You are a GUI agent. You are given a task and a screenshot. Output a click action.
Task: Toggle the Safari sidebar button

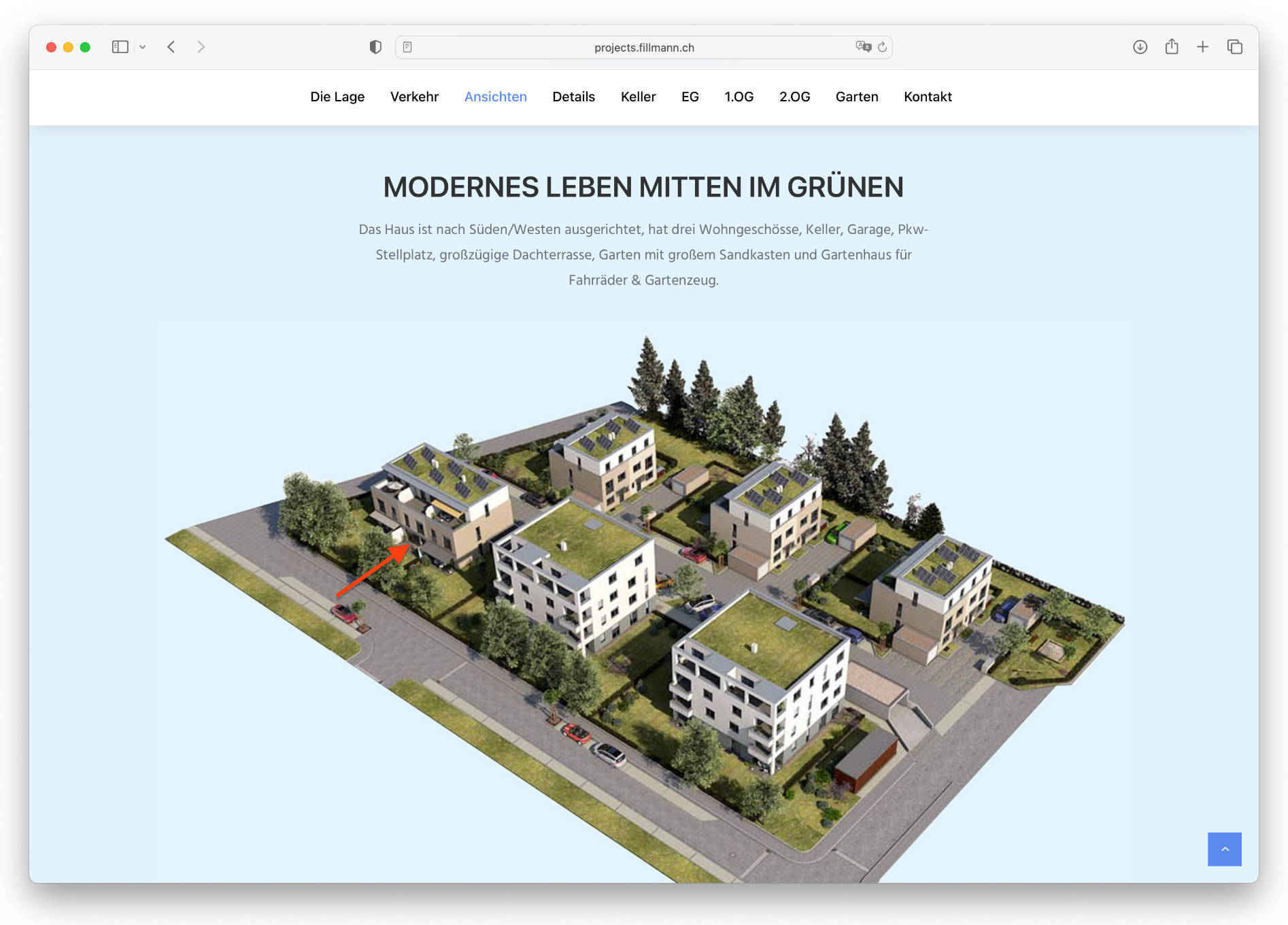point(120,47)
